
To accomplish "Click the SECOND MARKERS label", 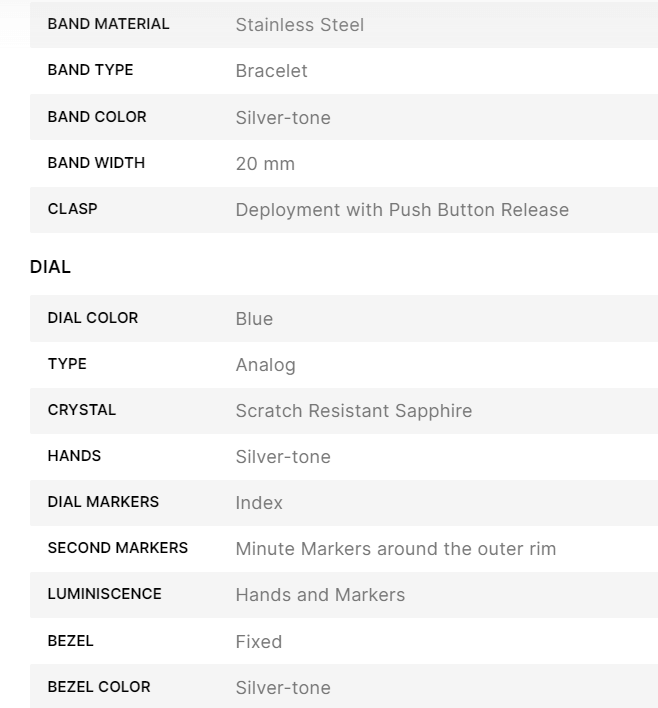I will [x=117, y=548].
